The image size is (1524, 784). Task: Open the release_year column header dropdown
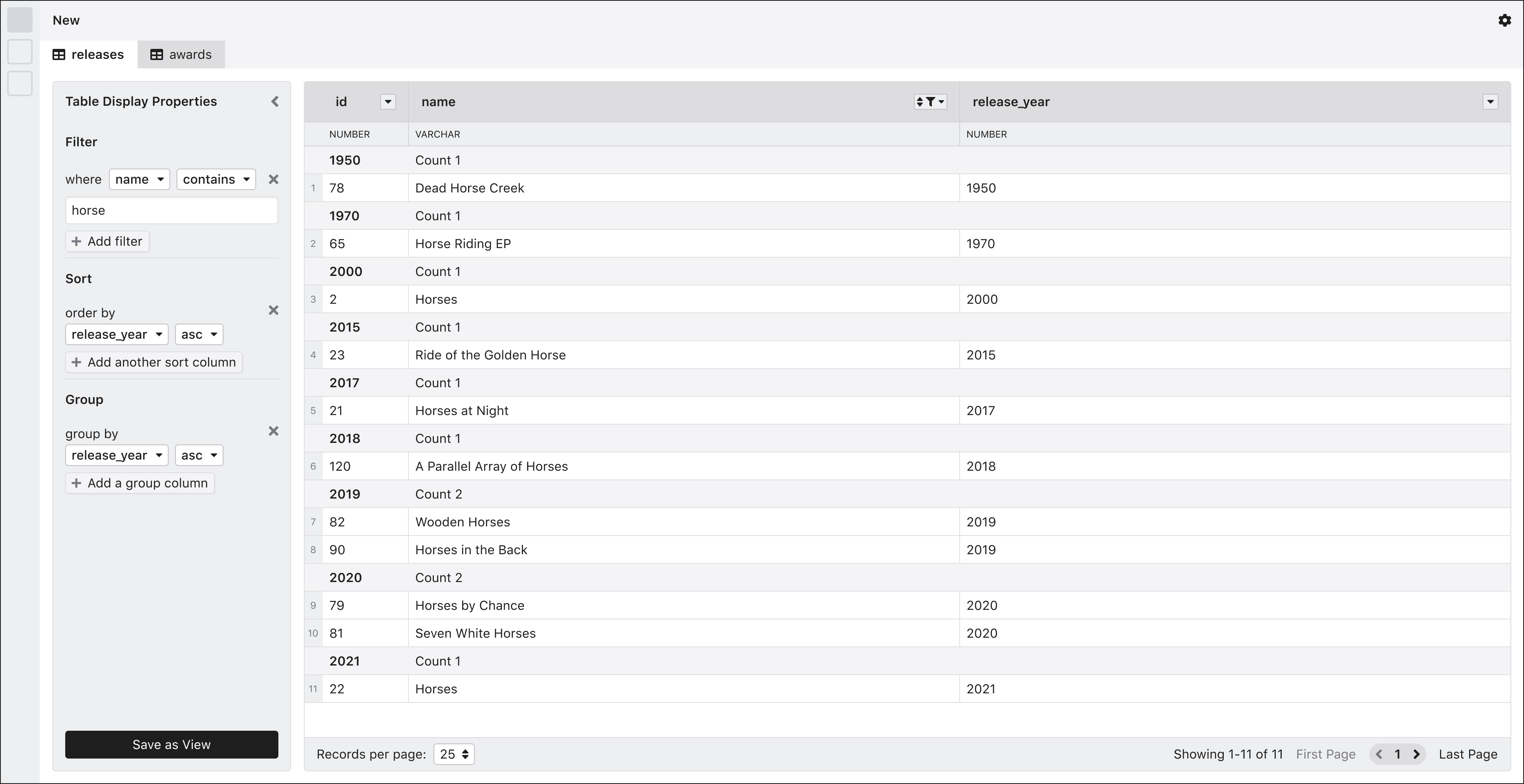(1490, 102)
